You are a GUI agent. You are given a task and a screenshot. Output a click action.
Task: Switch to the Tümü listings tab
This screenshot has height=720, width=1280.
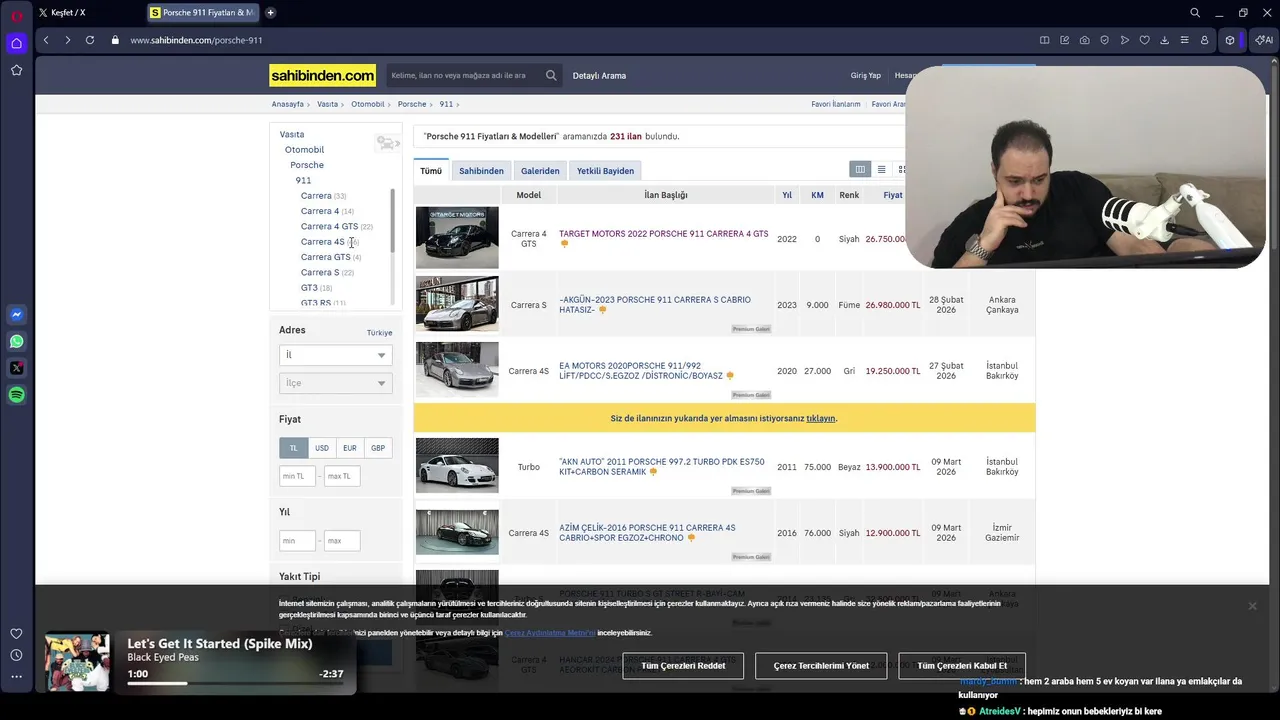pos(431,171)
